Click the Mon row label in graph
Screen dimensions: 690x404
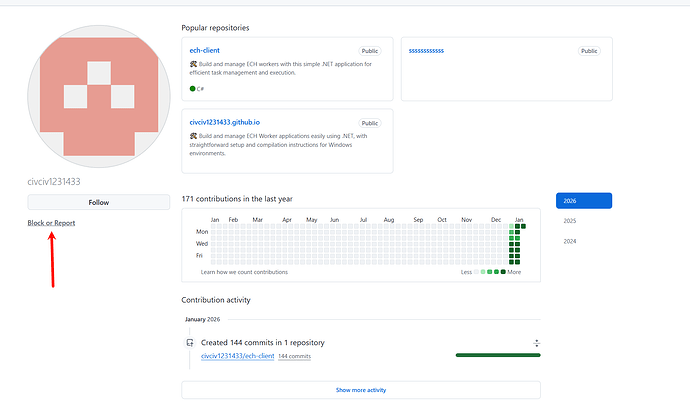tap(202, 231)
